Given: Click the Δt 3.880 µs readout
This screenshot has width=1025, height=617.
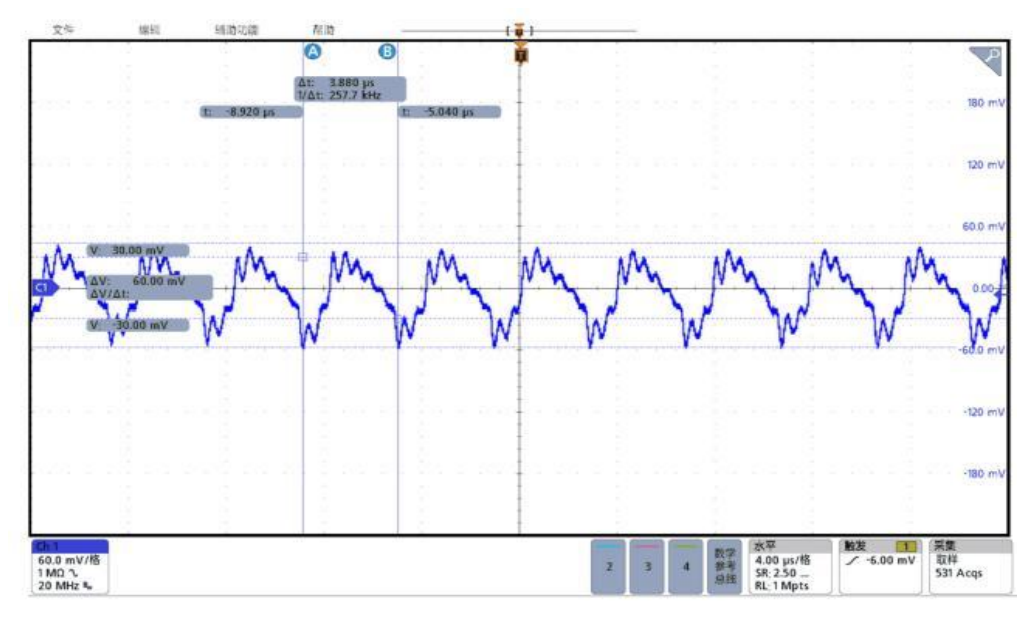Looking at the screenshot, I should coord(337,83).
